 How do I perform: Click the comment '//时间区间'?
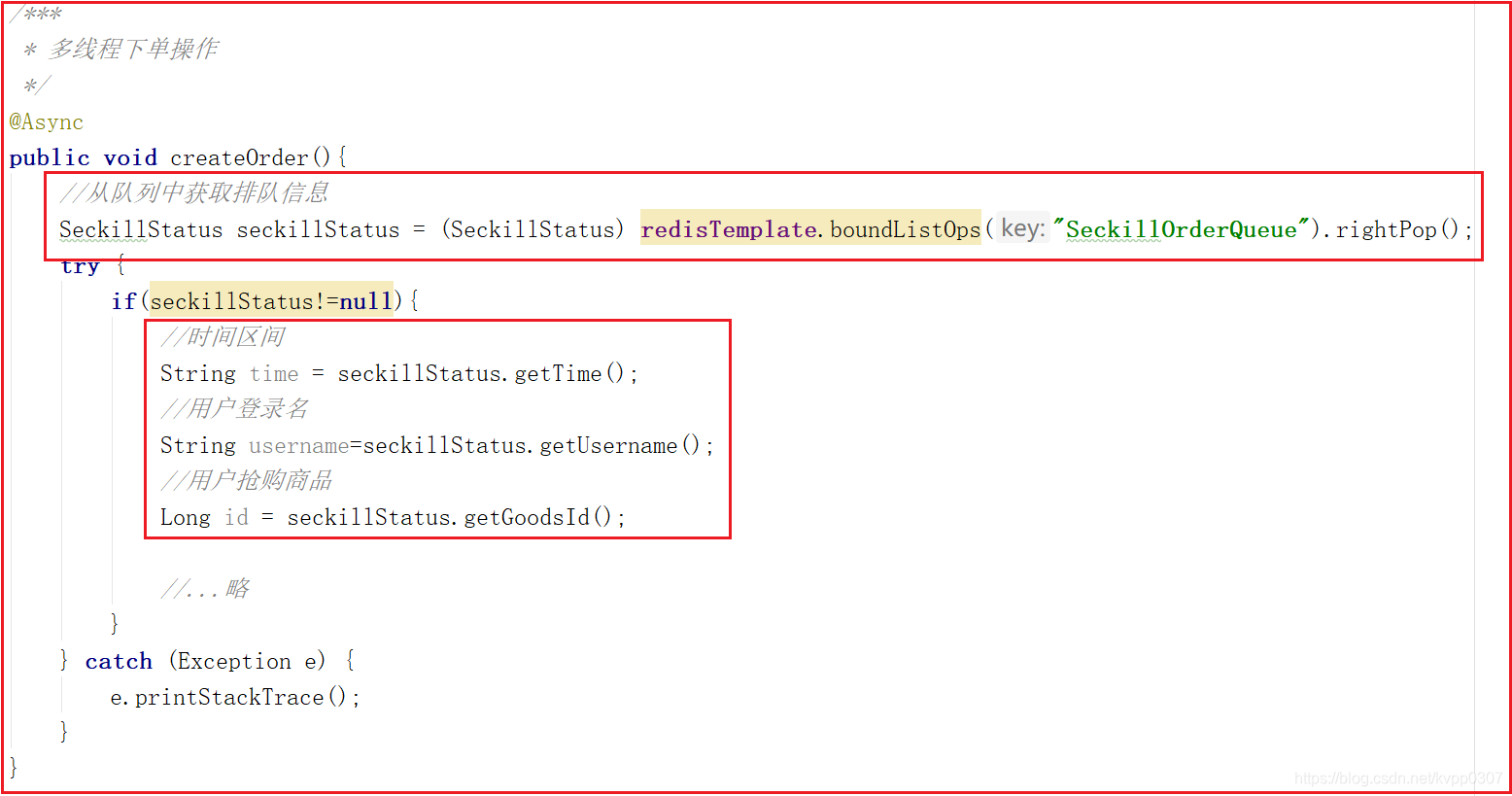[223, 337]
